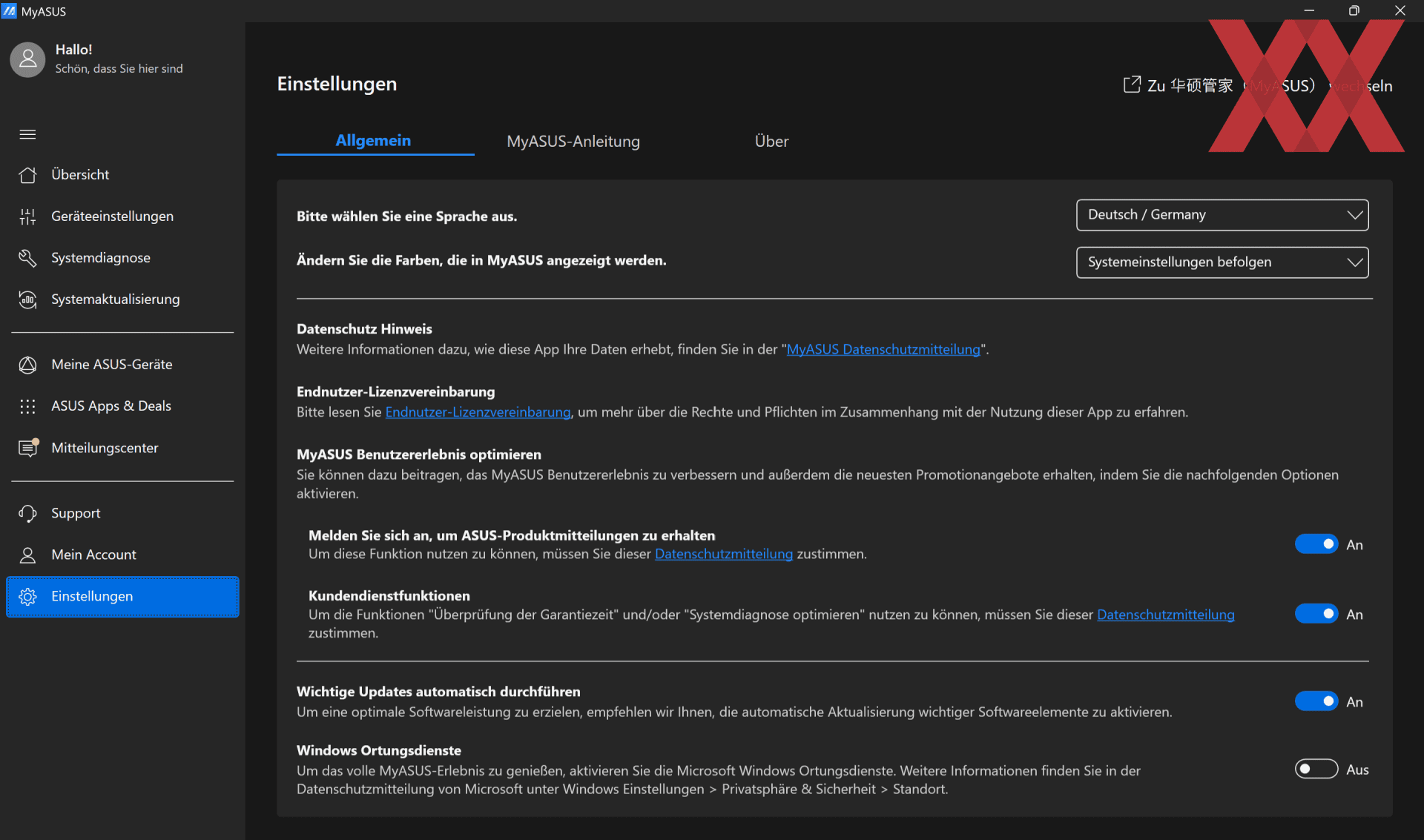Turn off ASUS-Produktmitteilungen toggle
Image resolution: width=1424 pixels, height=840 pixels.
pos(1316,544)
